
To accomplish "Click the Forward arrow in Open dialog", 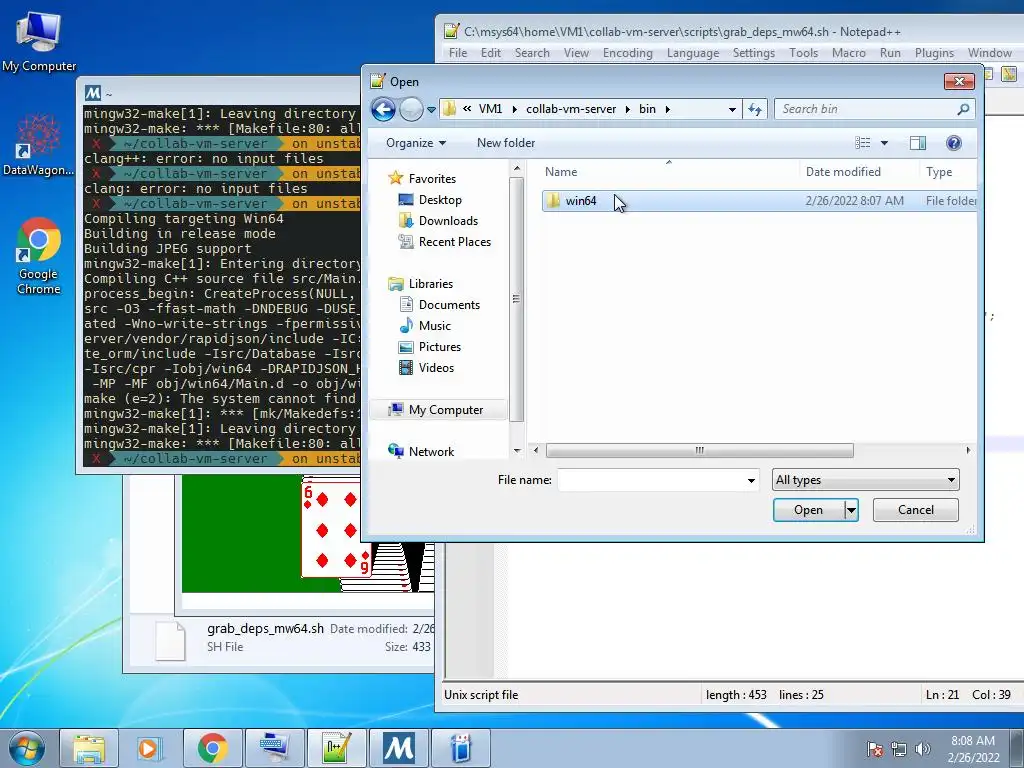I will tap(411, 109).
